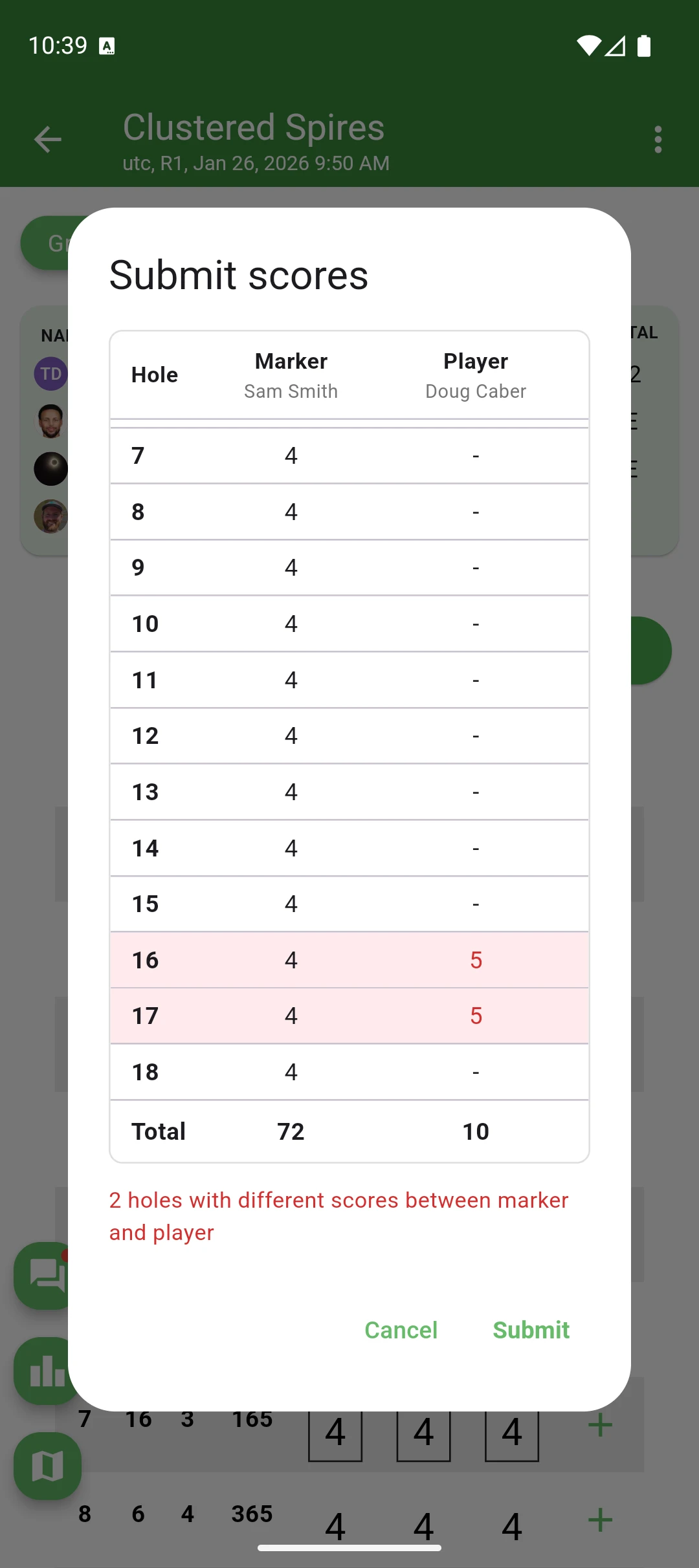Edit the first score box showing 4
This screenshot has width=699, height=1568.
[335, 1433]
